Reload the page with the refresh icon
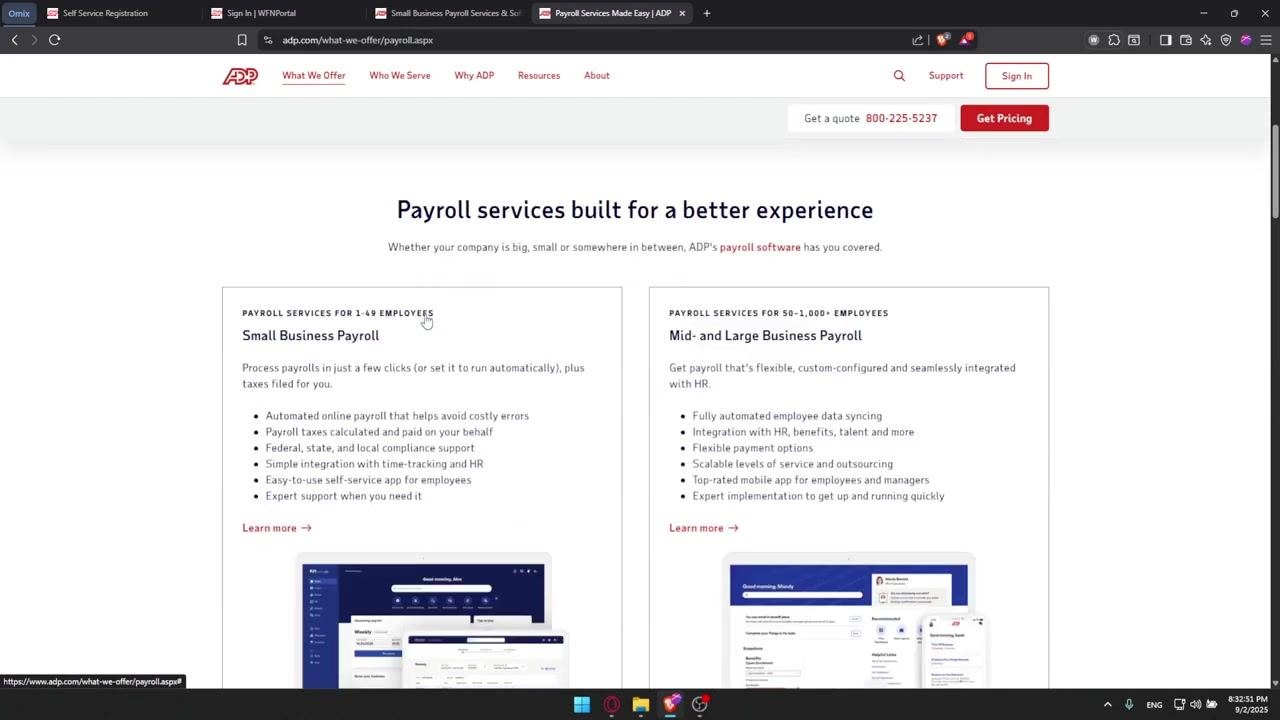Image resolution: width=1280 pixels, height=720 pixels. tap(54, 40)
